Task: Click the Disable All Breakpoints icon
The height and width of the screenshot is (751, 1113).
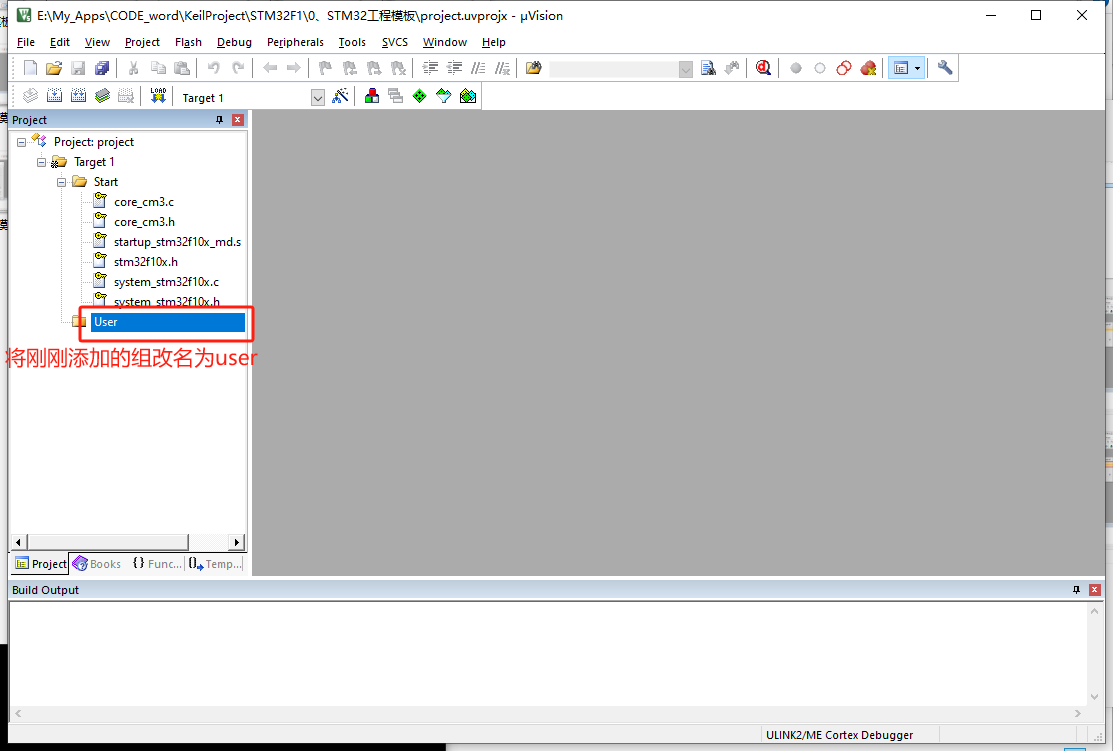Action: [x=844, y=68]
